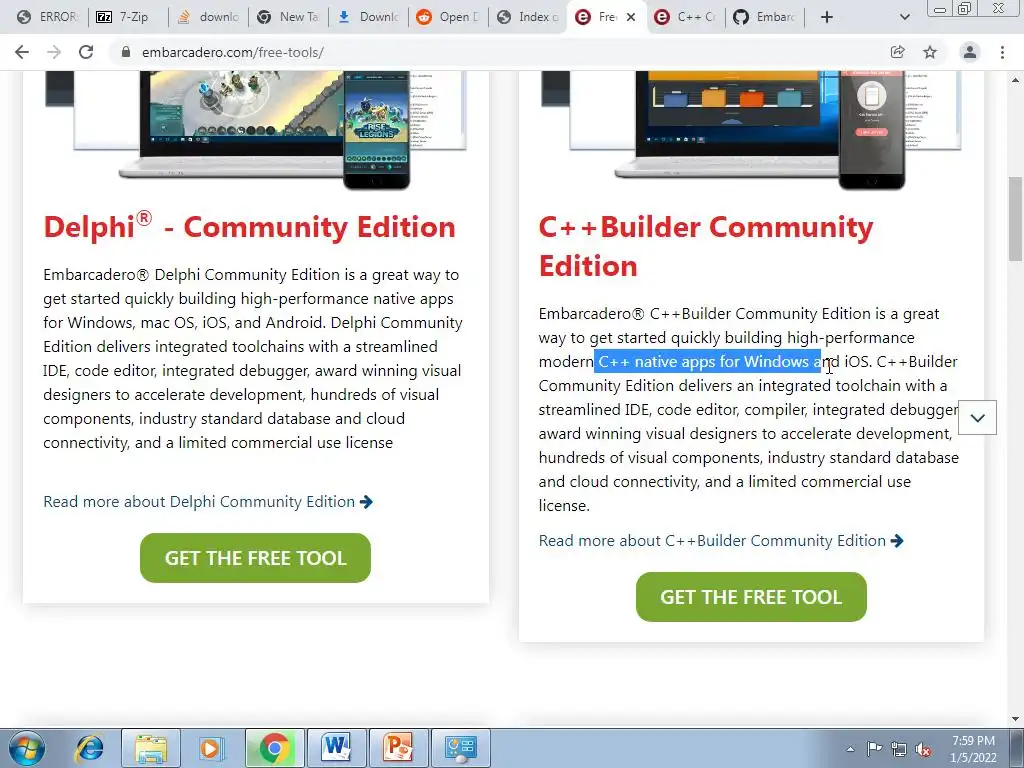Expand the tab search dropdown arrow
The width and height of the screenshot is (1024, 768).
904,17
